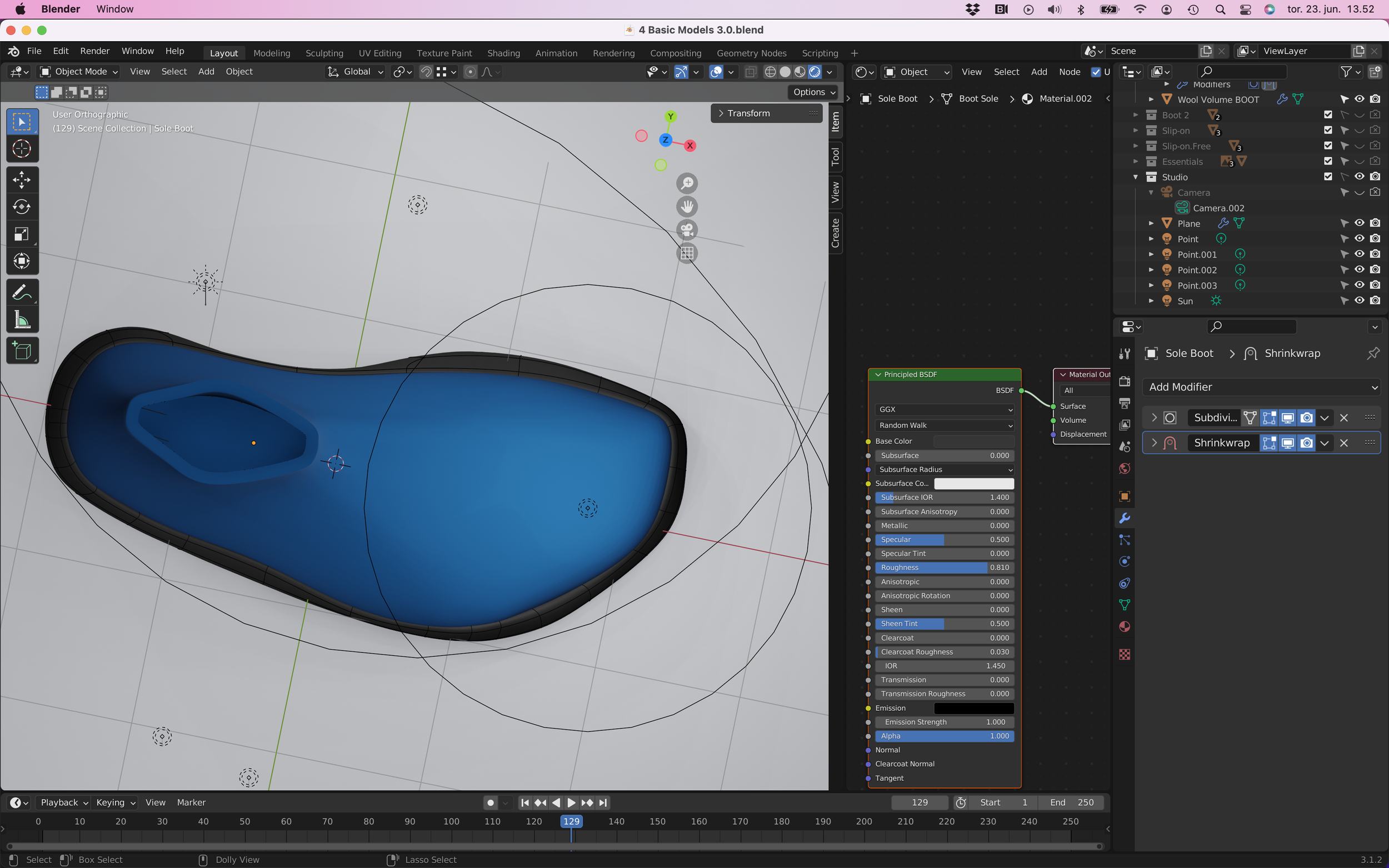1389x868 pixels.
Task: Expand the Transform panel
Action: point(767,113)
